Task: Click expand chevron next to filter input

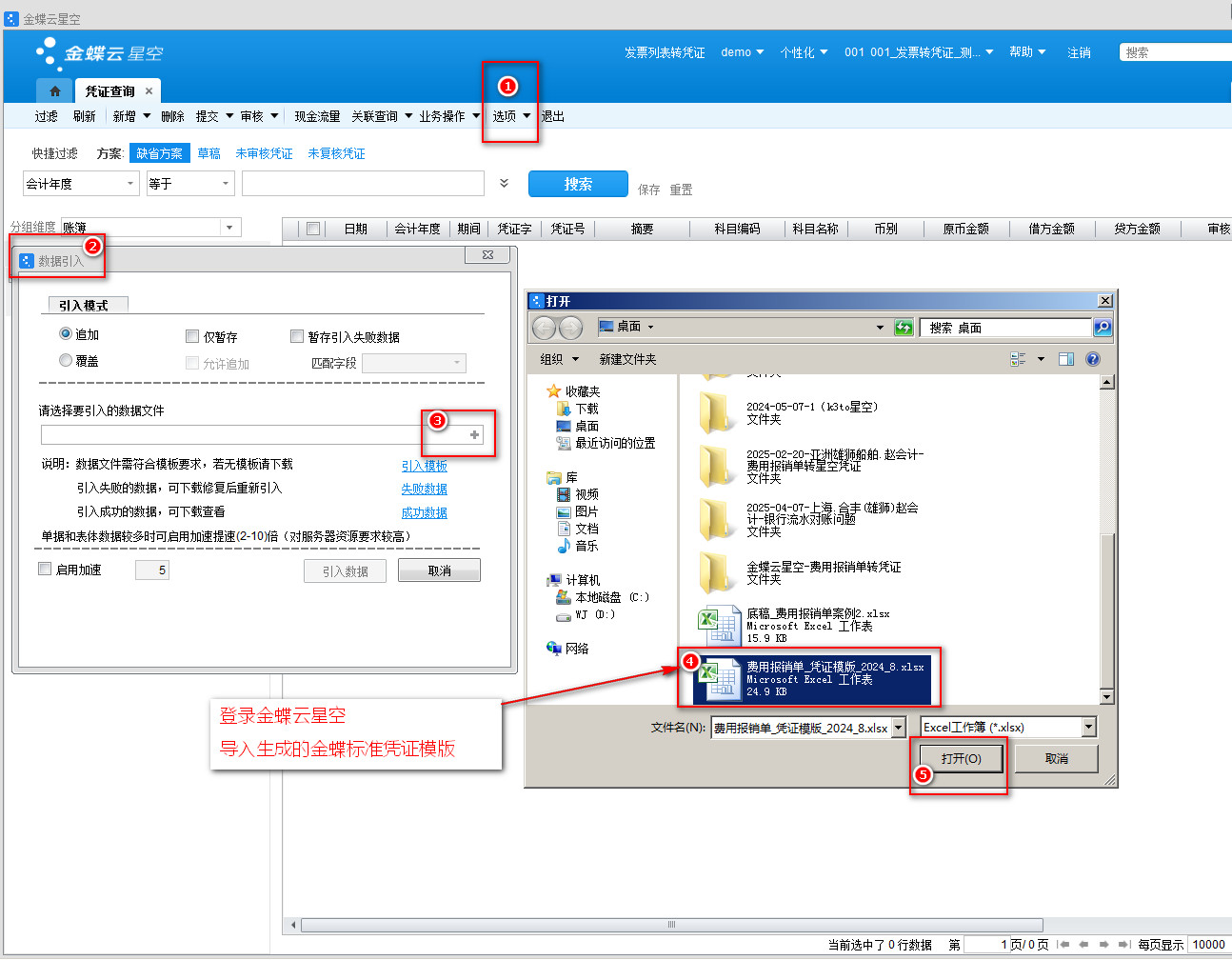Action: coord(504,183)
